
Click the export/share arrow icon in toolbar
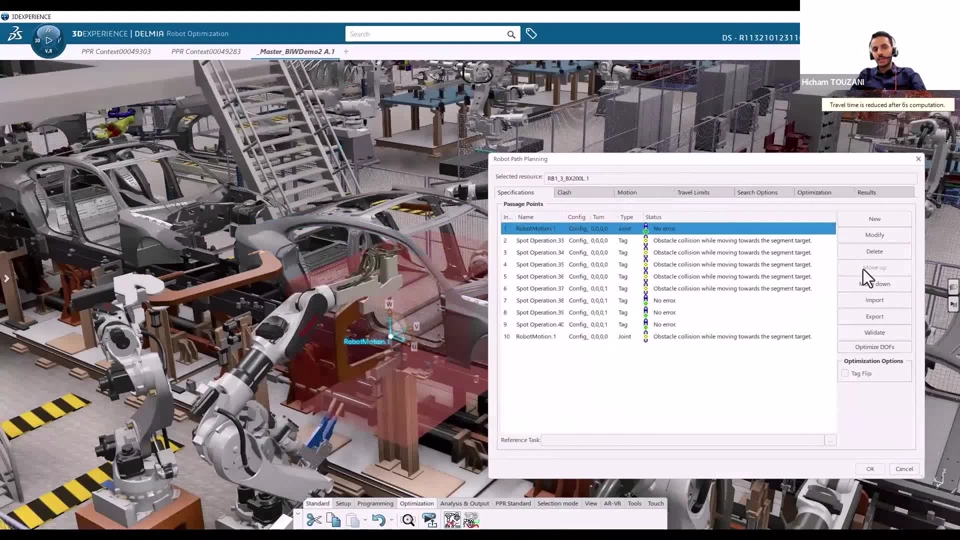430,520
